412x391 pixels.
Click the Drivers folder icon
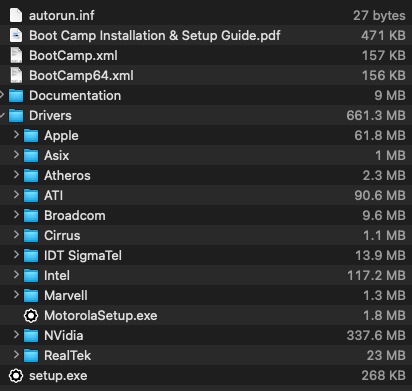coord(16,116)
